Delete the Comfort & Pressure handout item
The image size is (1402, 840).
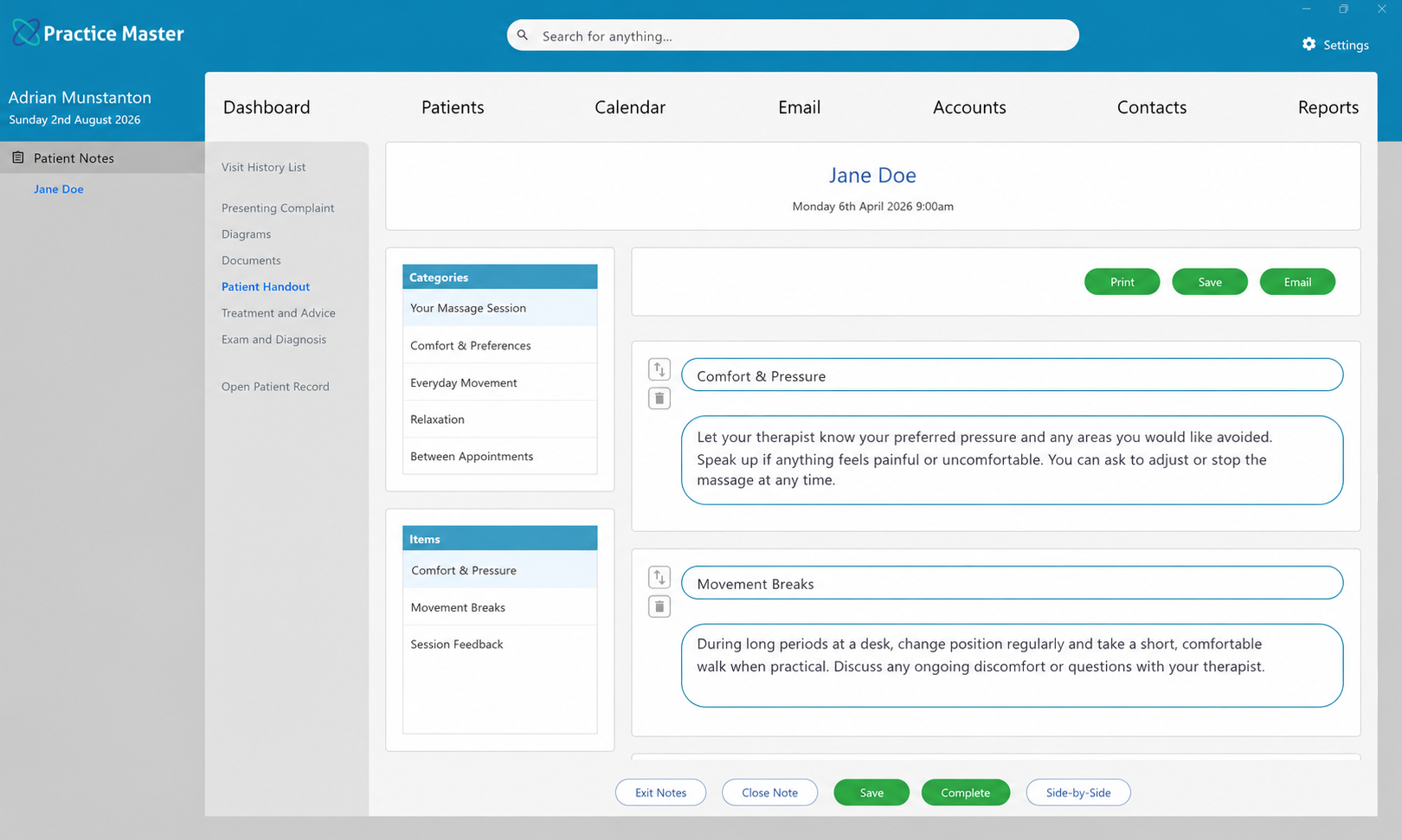659,399
